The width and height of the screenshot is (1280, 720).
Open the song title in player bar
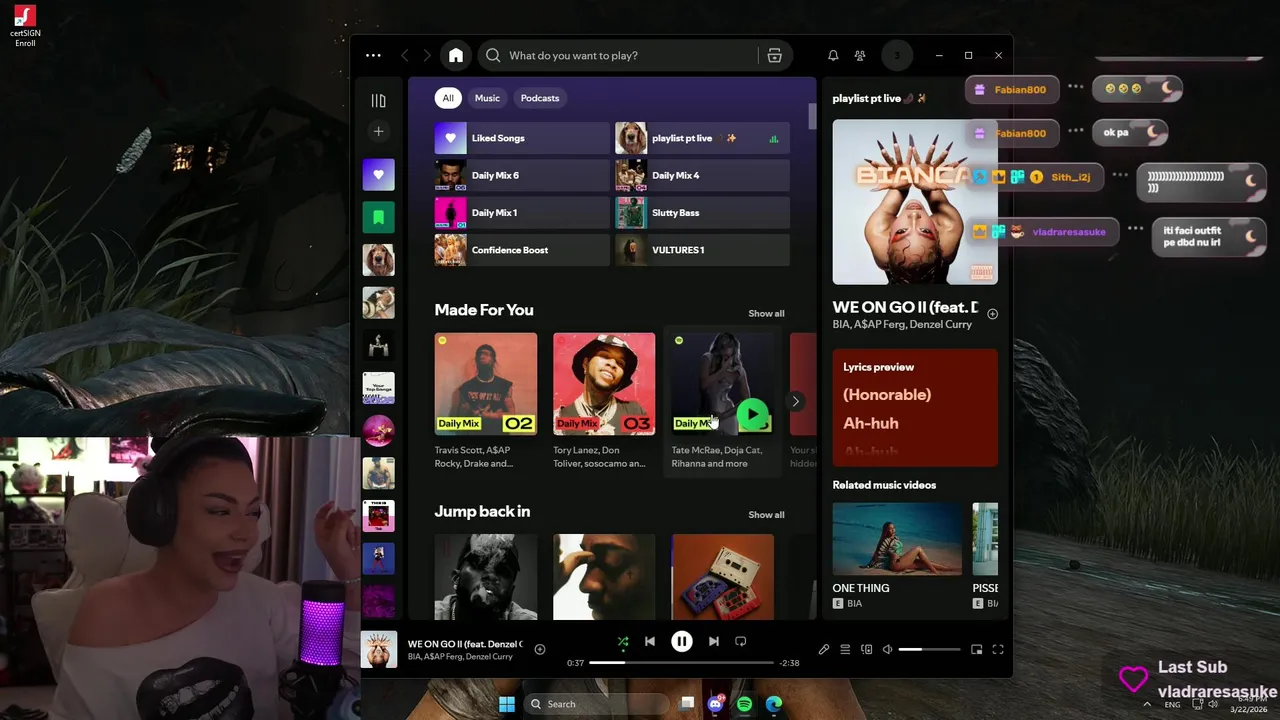(x=464, y=644)
